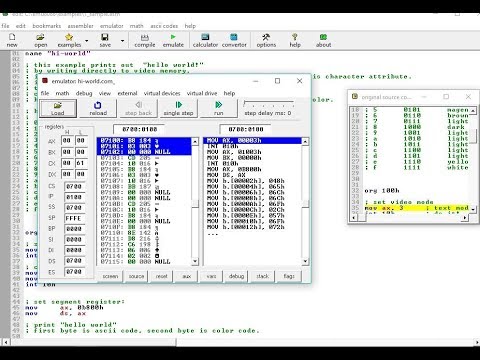The image size is (480, 360).
Task: Click source window scroll up arrow
Action: (473, 110)
